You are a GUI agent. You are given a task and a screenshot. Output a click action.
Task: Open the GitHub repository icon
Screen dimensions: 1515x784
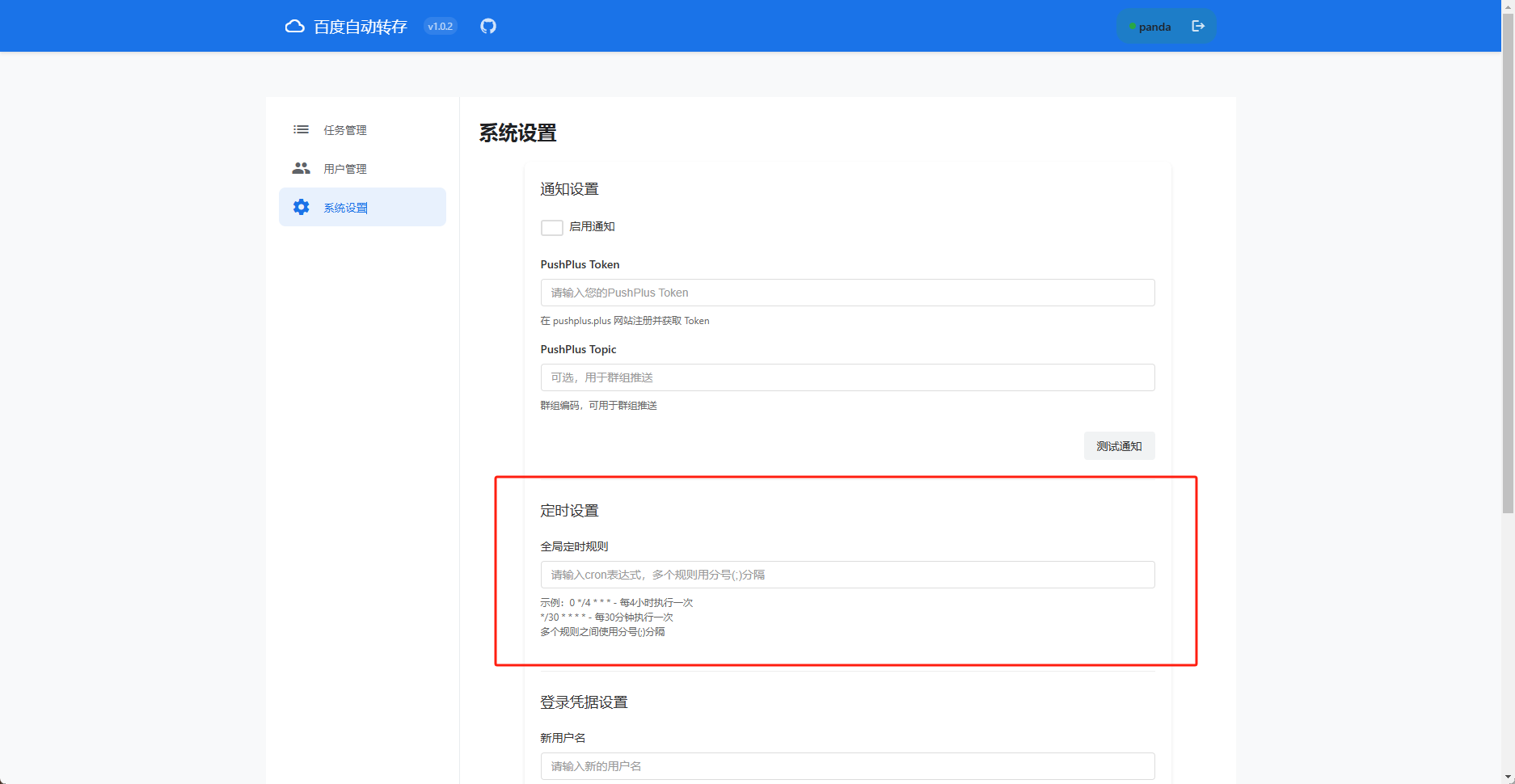click(488, 26)
